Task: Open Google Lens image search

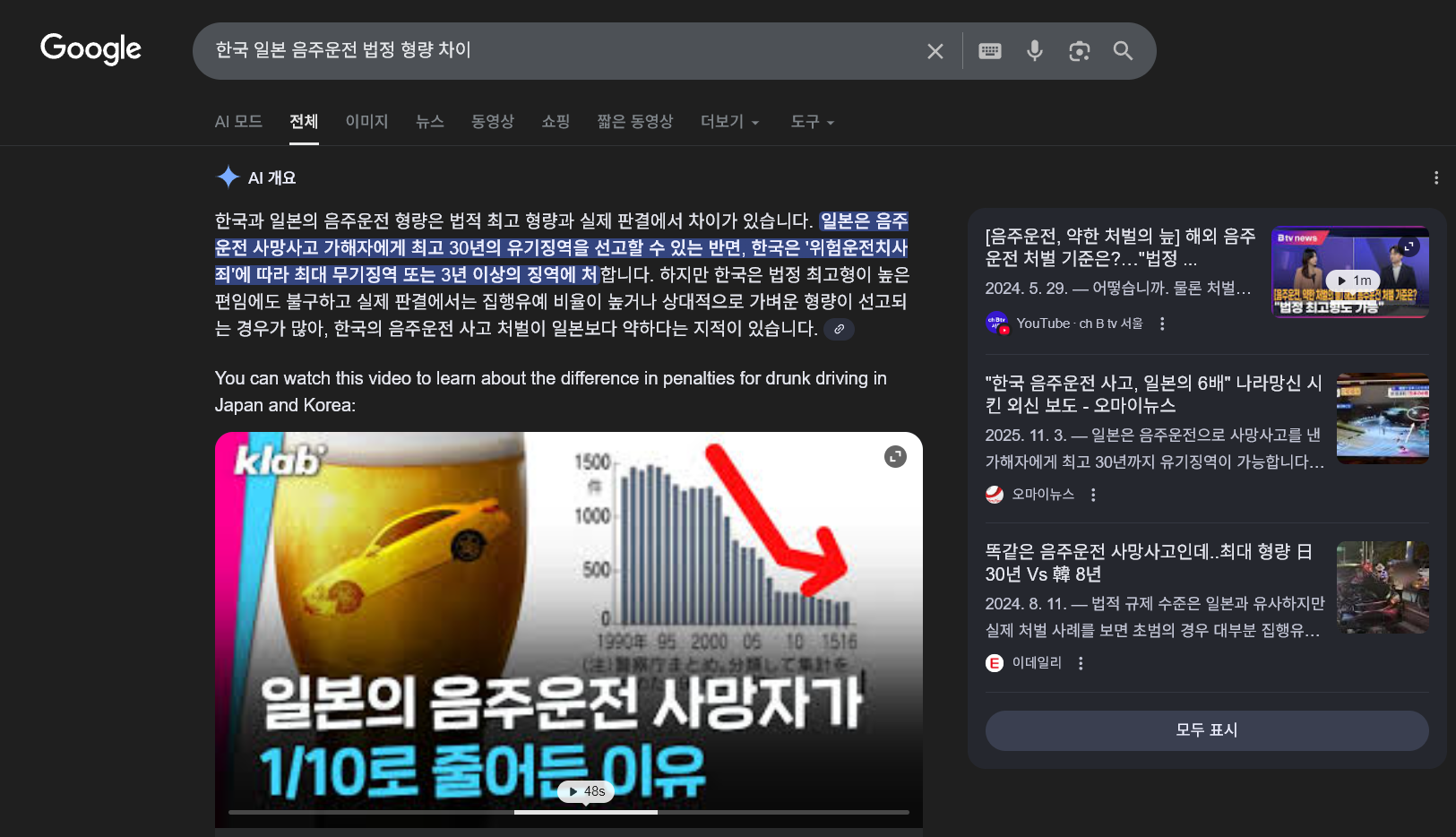Action: [x=1079, y=51]
